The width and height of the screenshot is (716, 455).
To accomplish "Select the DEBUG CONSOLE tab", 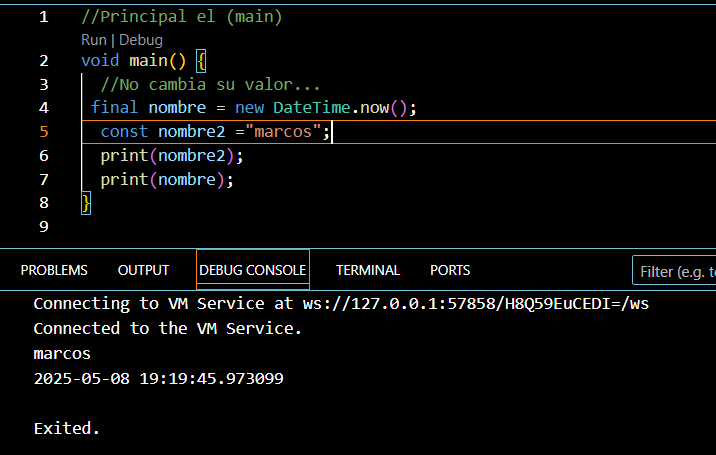I will 253,270.
